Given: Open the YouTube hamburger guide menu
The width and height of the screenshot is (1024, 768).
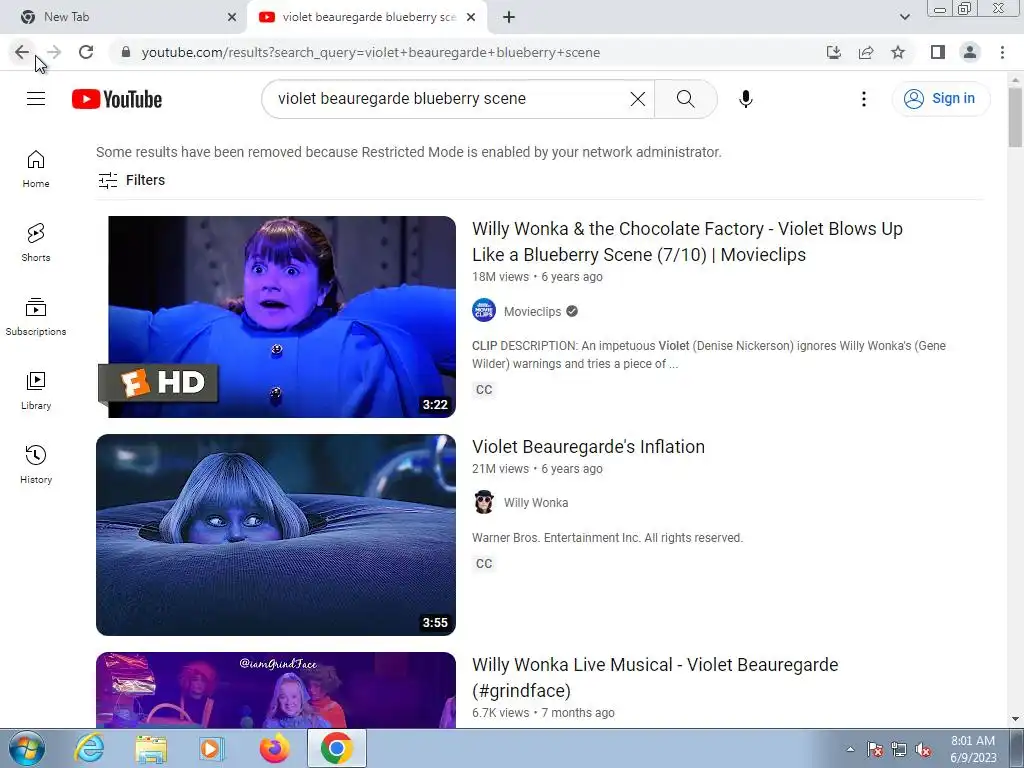Looking at the screenshot, I should pos(36,99).
